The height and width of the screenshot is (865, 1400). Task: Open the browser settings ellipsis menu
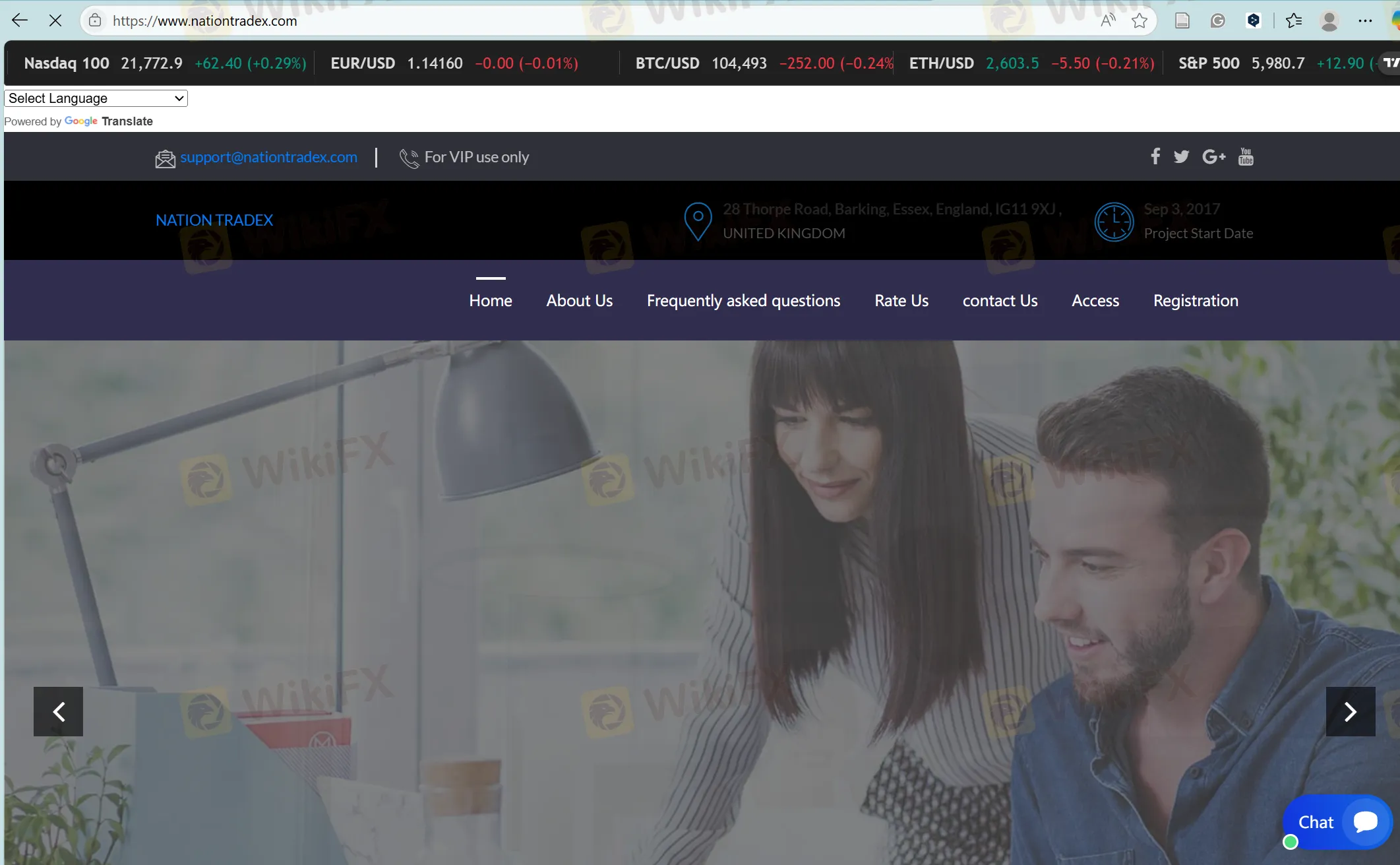tap(1365, 20)
